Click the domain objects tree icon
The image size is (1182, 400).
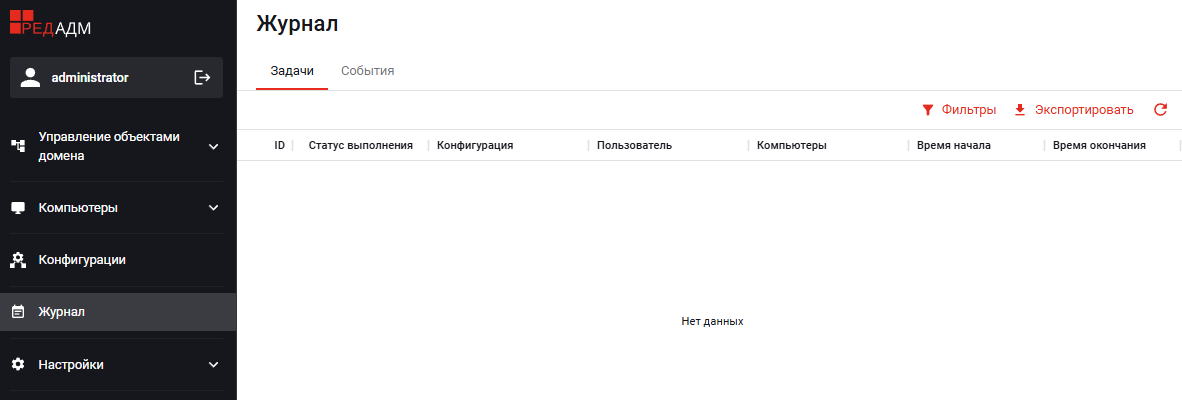[18, 147]
